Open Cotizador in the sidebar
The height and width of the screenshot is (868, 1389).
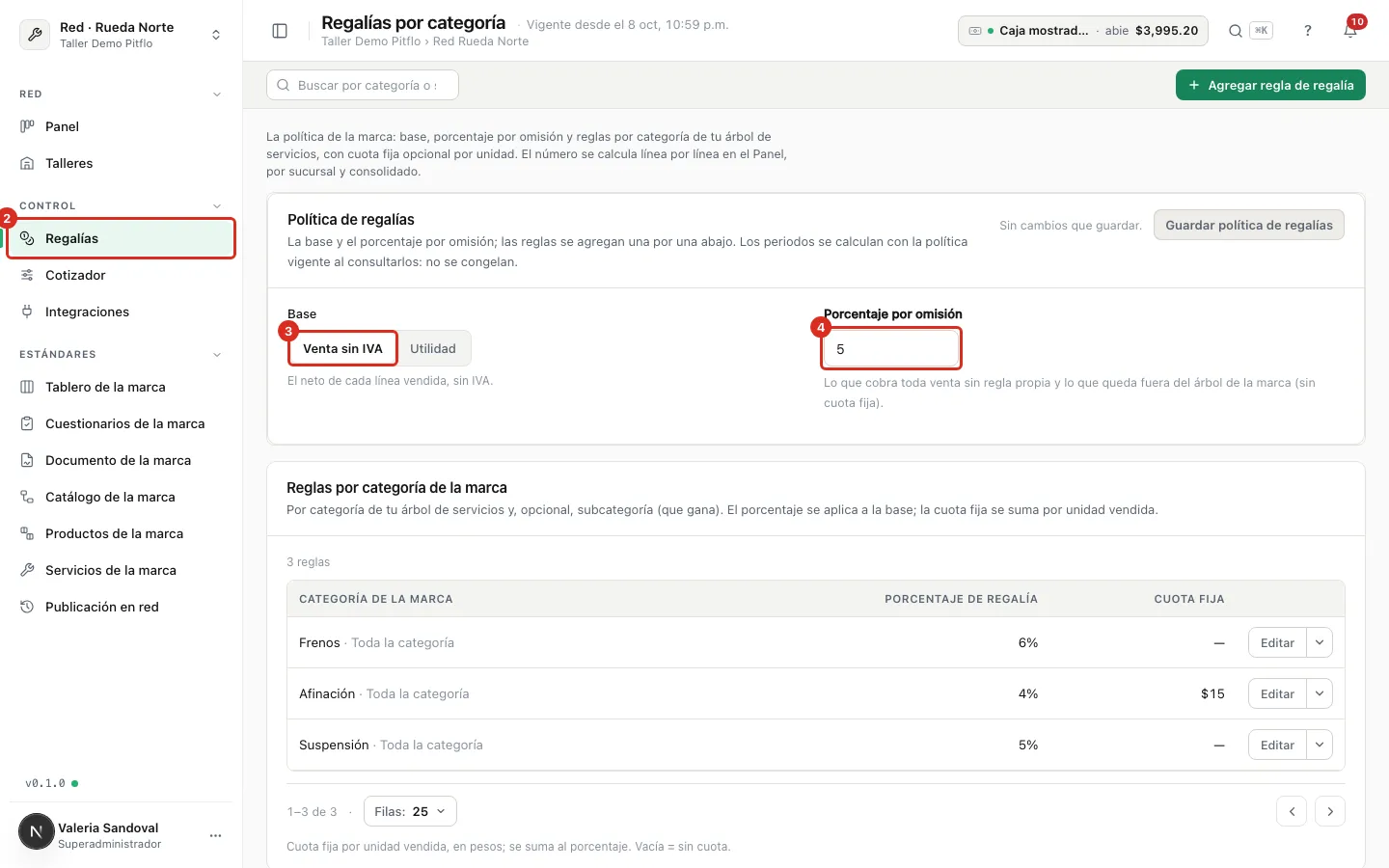[x=122, y=275]
